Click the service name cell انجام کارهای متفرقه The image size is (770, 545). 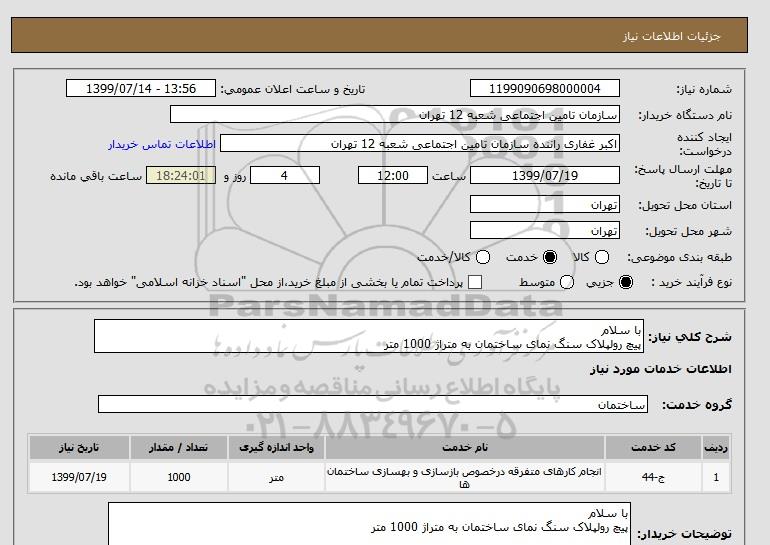point(465,477)
